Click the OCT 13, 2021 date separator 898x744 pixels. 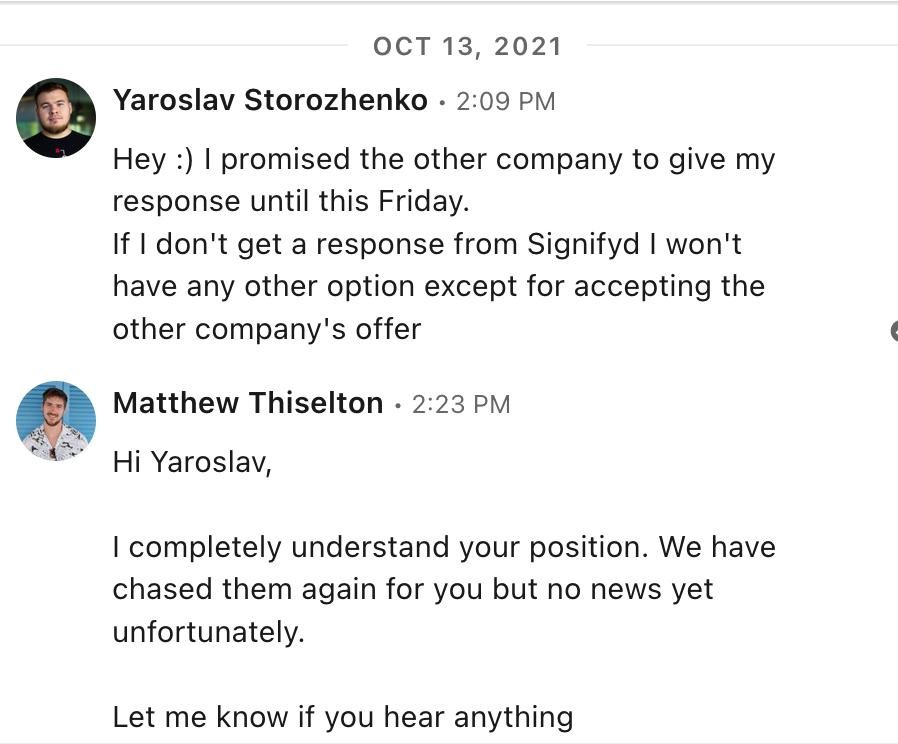click(467, 46)
